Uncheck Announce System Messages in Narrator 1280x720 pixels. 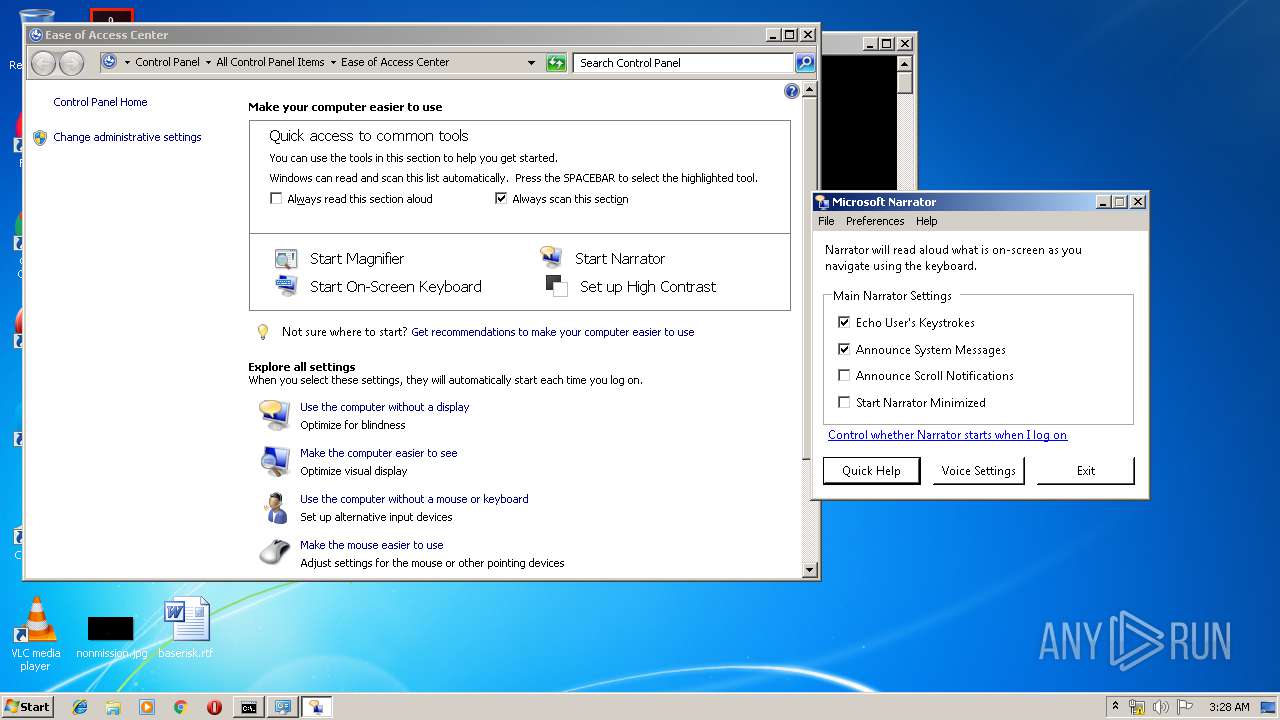tap(844, 349)
